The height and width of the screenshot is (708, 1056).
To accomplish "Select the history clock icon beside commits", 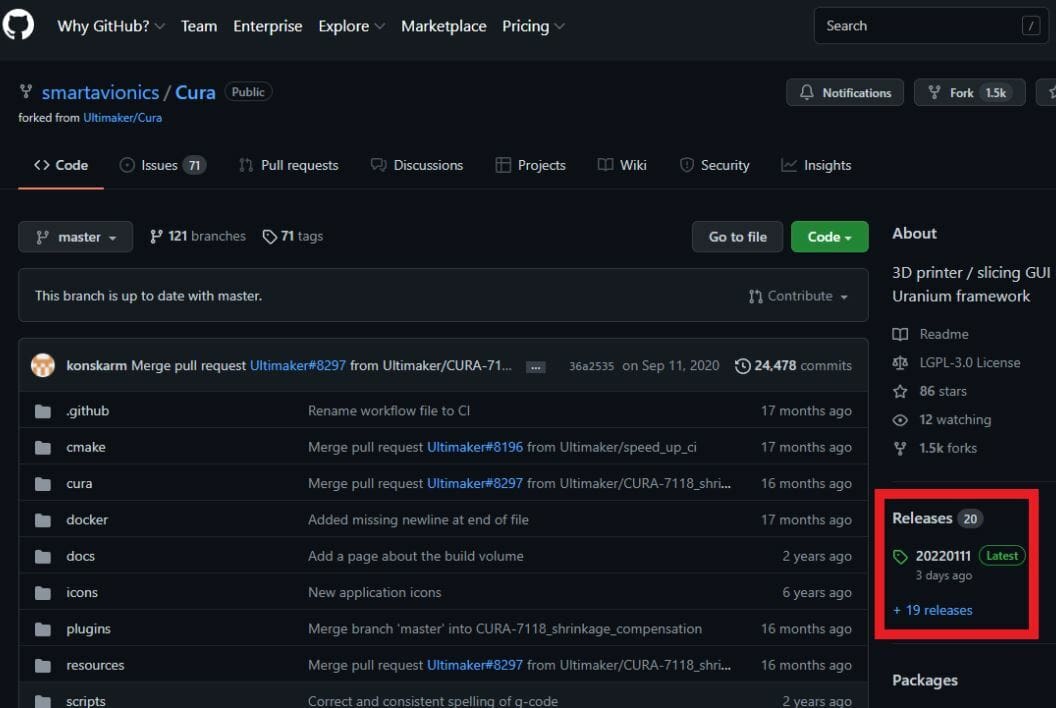I will (742, 366).
